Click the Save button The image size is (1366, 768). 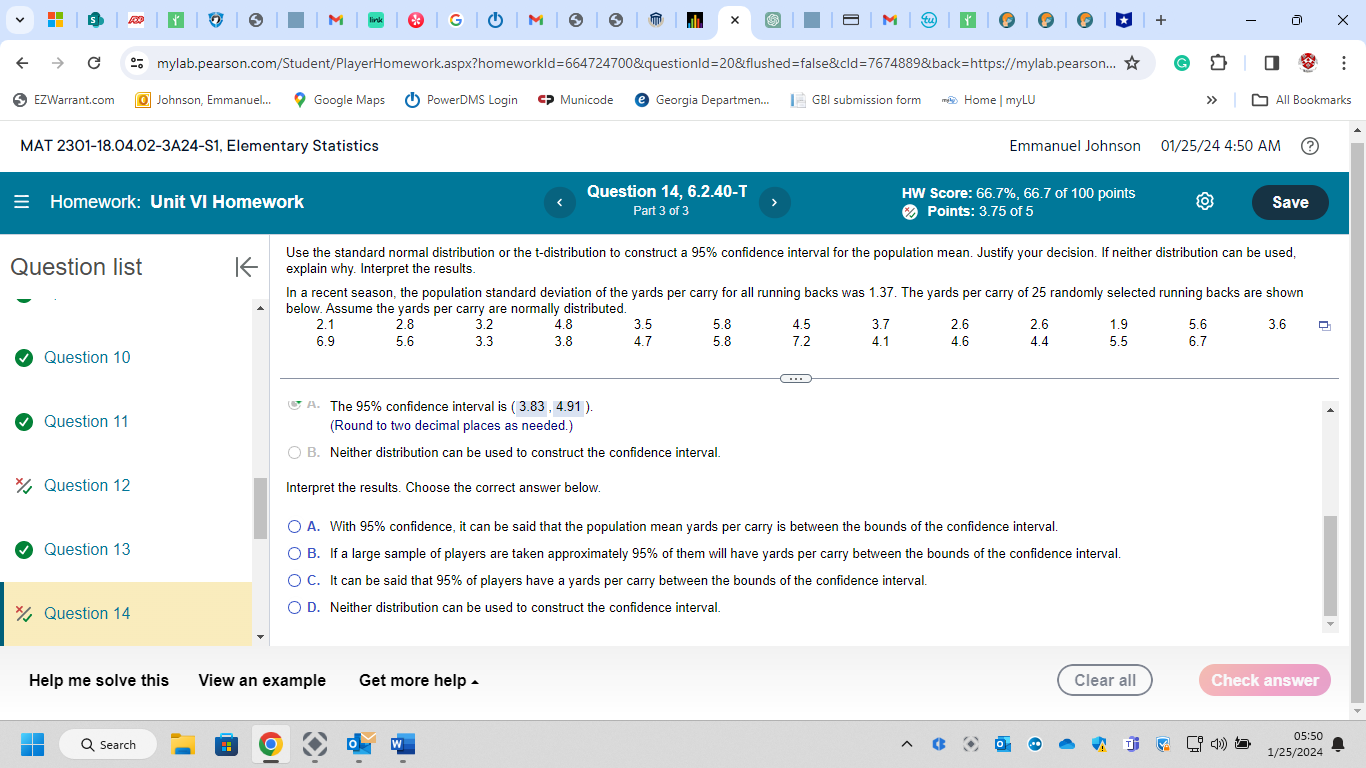click(1289, 202)
